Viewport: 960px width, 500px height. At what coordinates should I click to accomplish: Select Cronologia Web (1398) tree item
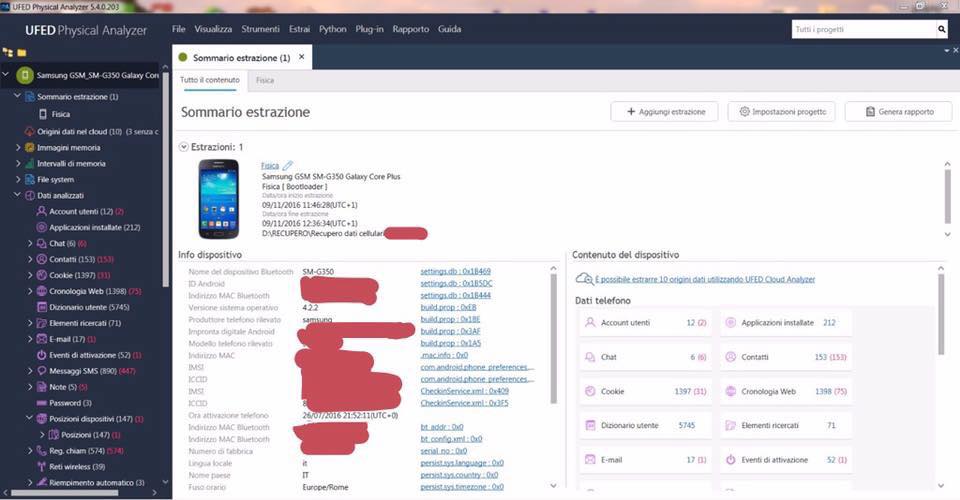coord(95,291)
